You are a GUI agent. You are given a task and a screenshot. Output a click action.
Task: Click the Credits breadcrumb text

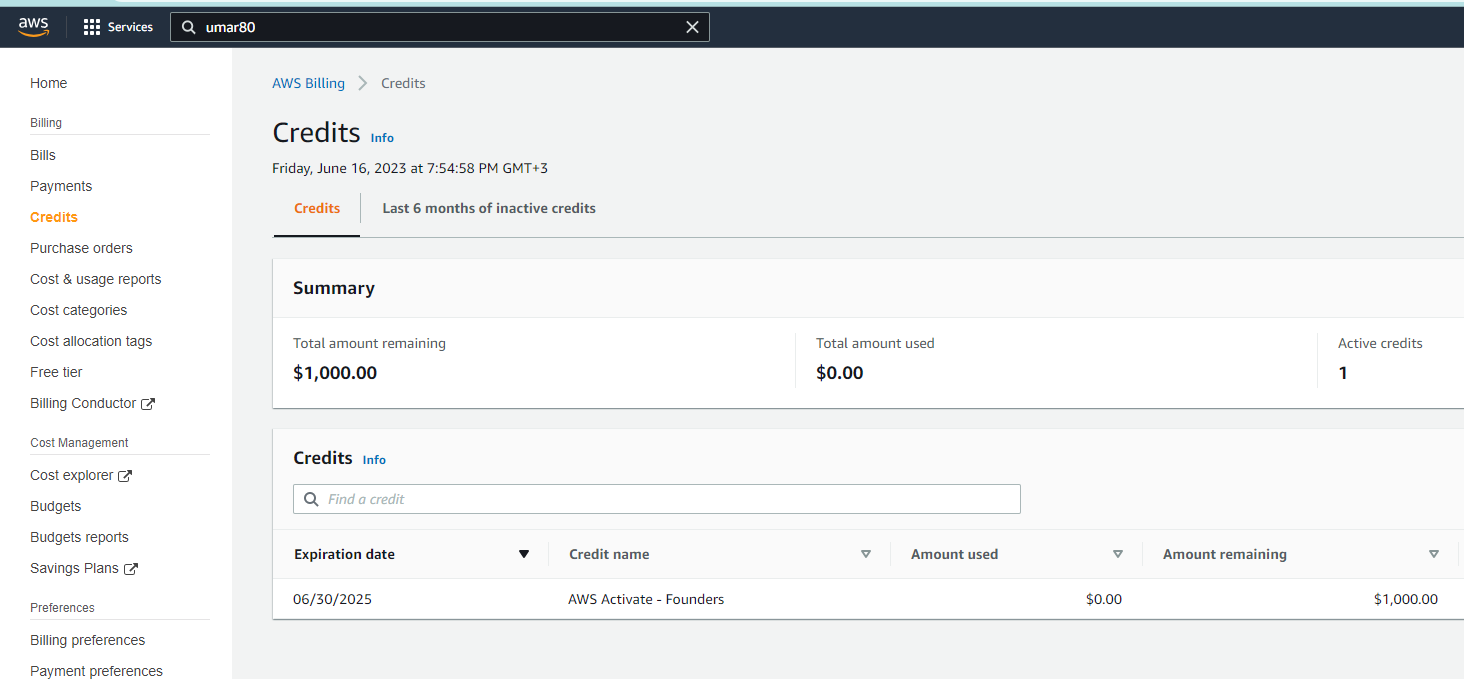[x=404, y=83]
